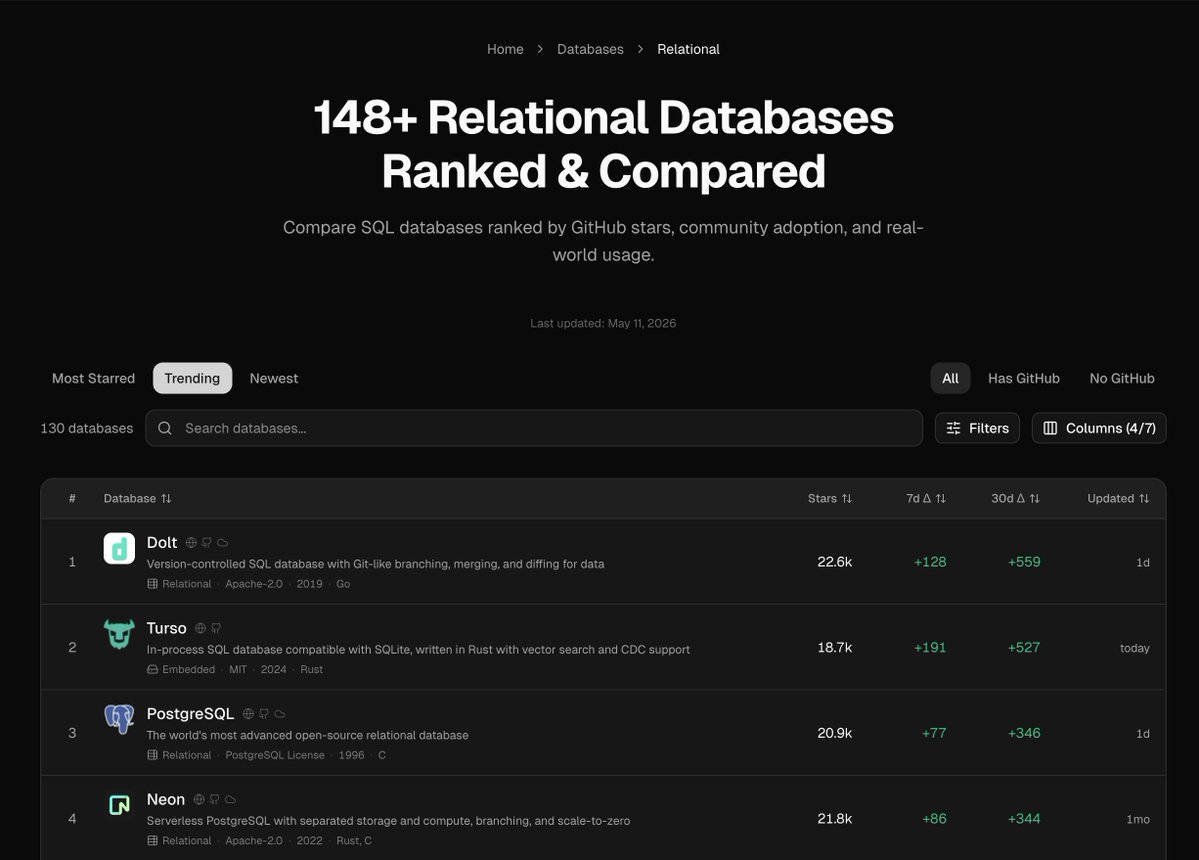Open the Turso database page

tap(167, 628)
